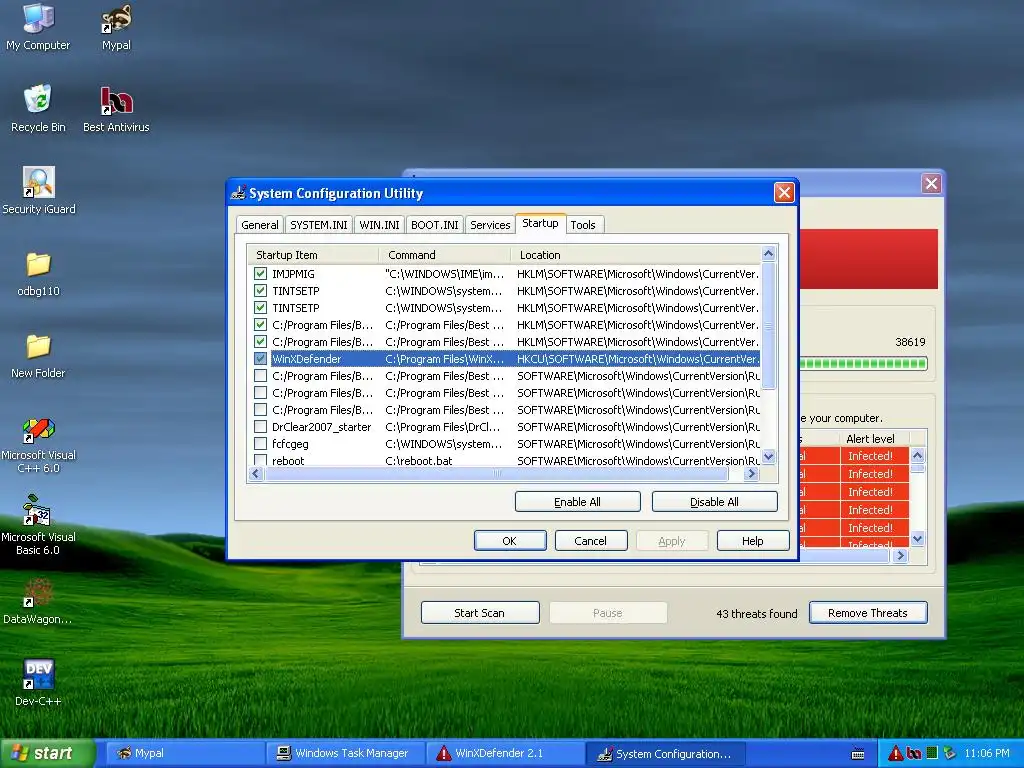The height and width of the screenshot is (768, 1024).
Task: Sort by Location column header
Action: (x=635, y=255)
